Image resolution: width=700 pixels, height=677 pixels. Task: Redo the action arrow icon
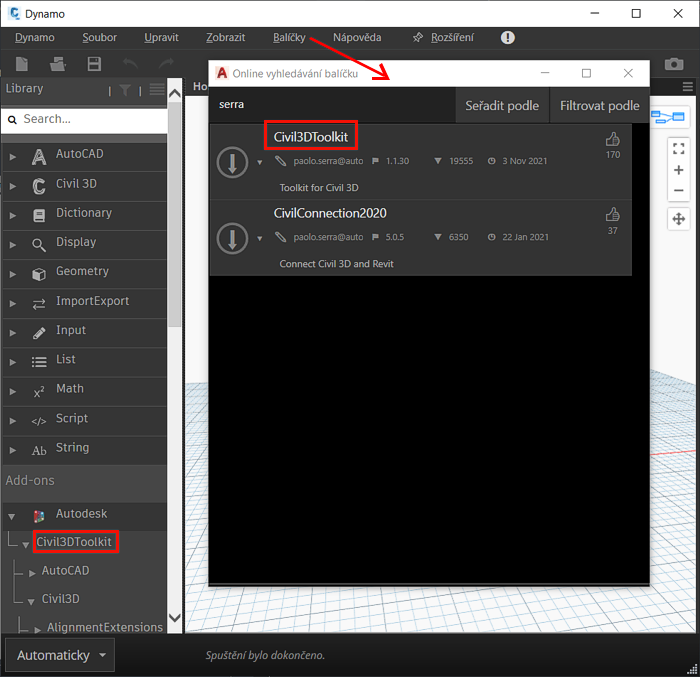(166, 63)
